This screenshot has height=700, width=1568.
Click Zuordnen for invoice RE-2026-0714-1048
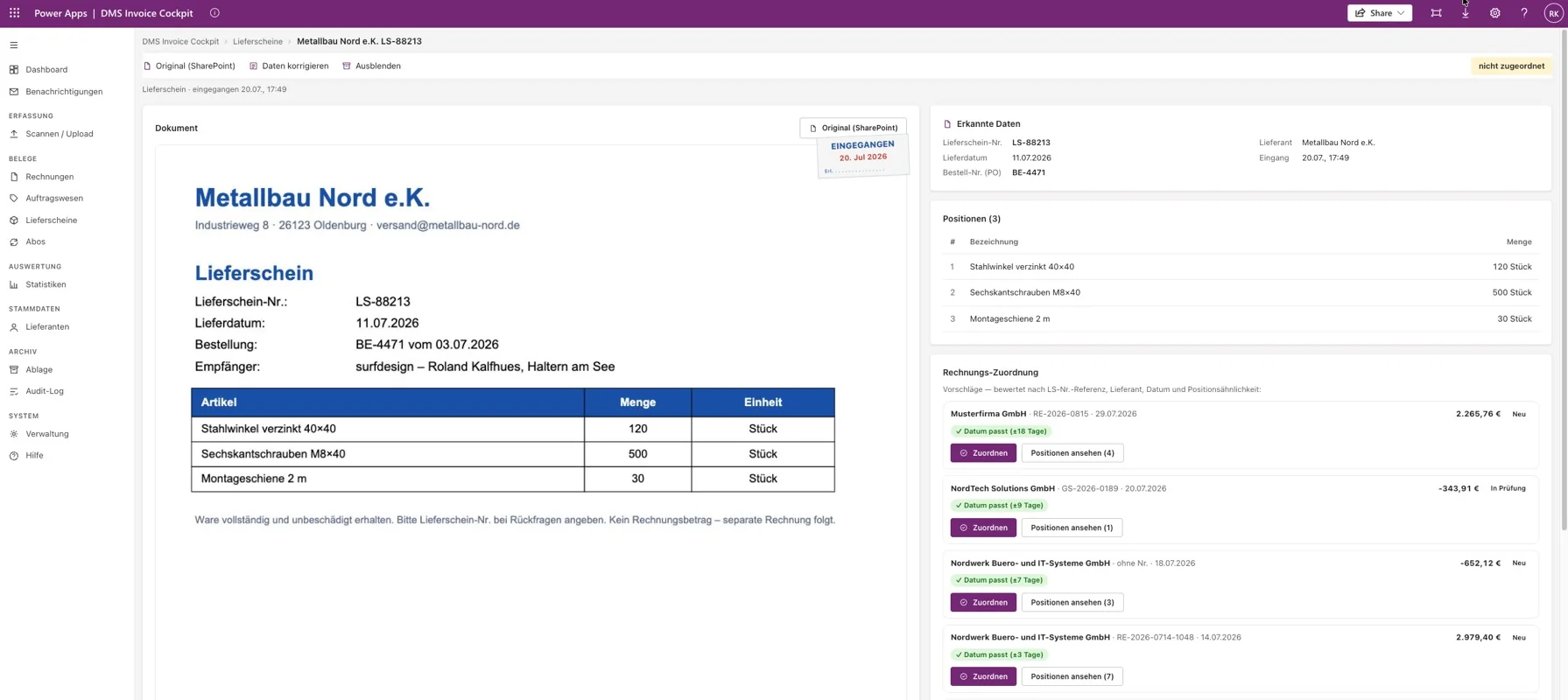tap(983, 676)
